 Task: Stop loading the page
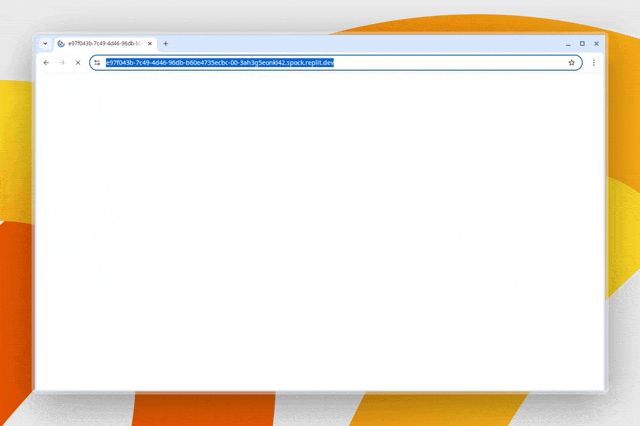point(78,62)
